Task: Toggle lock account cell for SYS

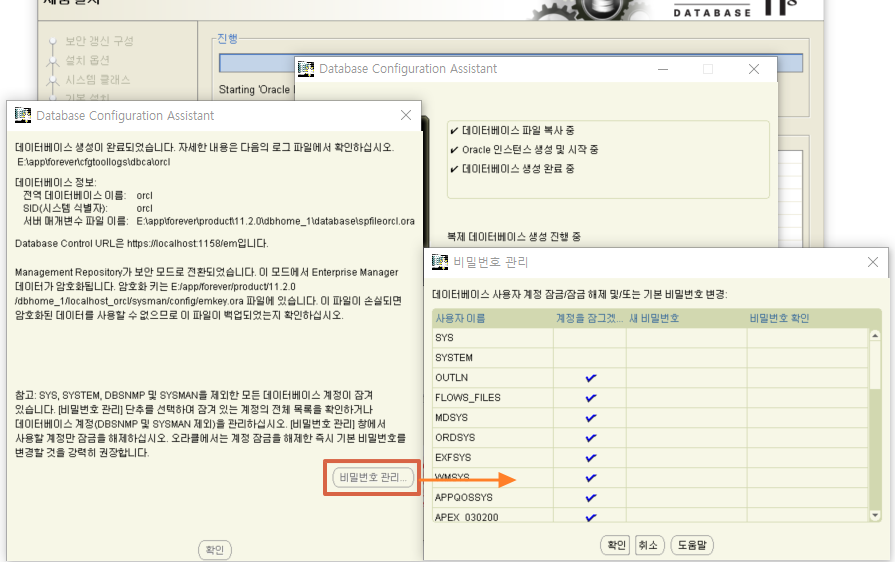Action: point(590,338)
